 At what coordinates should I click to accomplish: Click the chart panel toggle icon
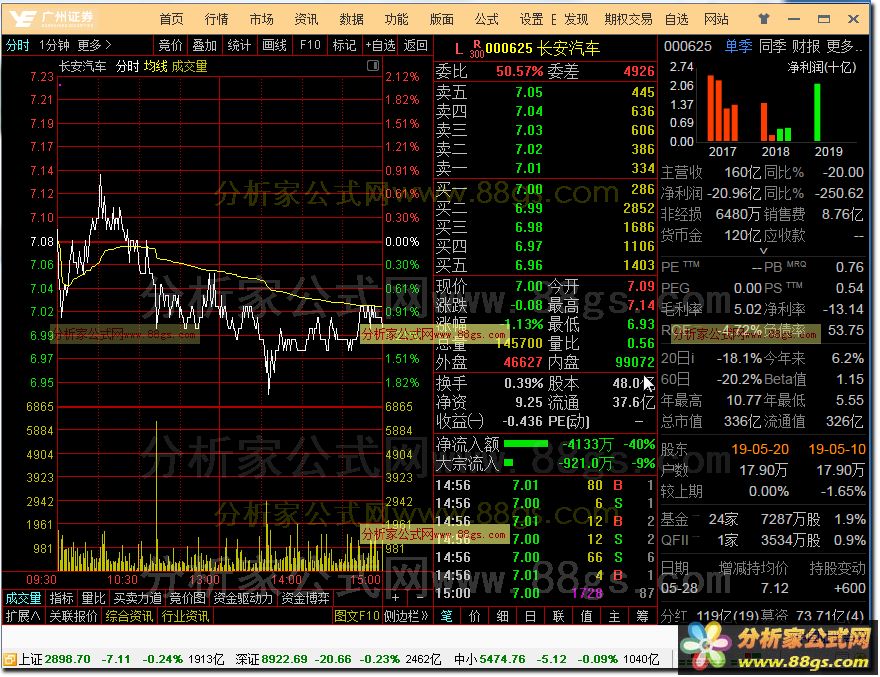click(373, 66)
